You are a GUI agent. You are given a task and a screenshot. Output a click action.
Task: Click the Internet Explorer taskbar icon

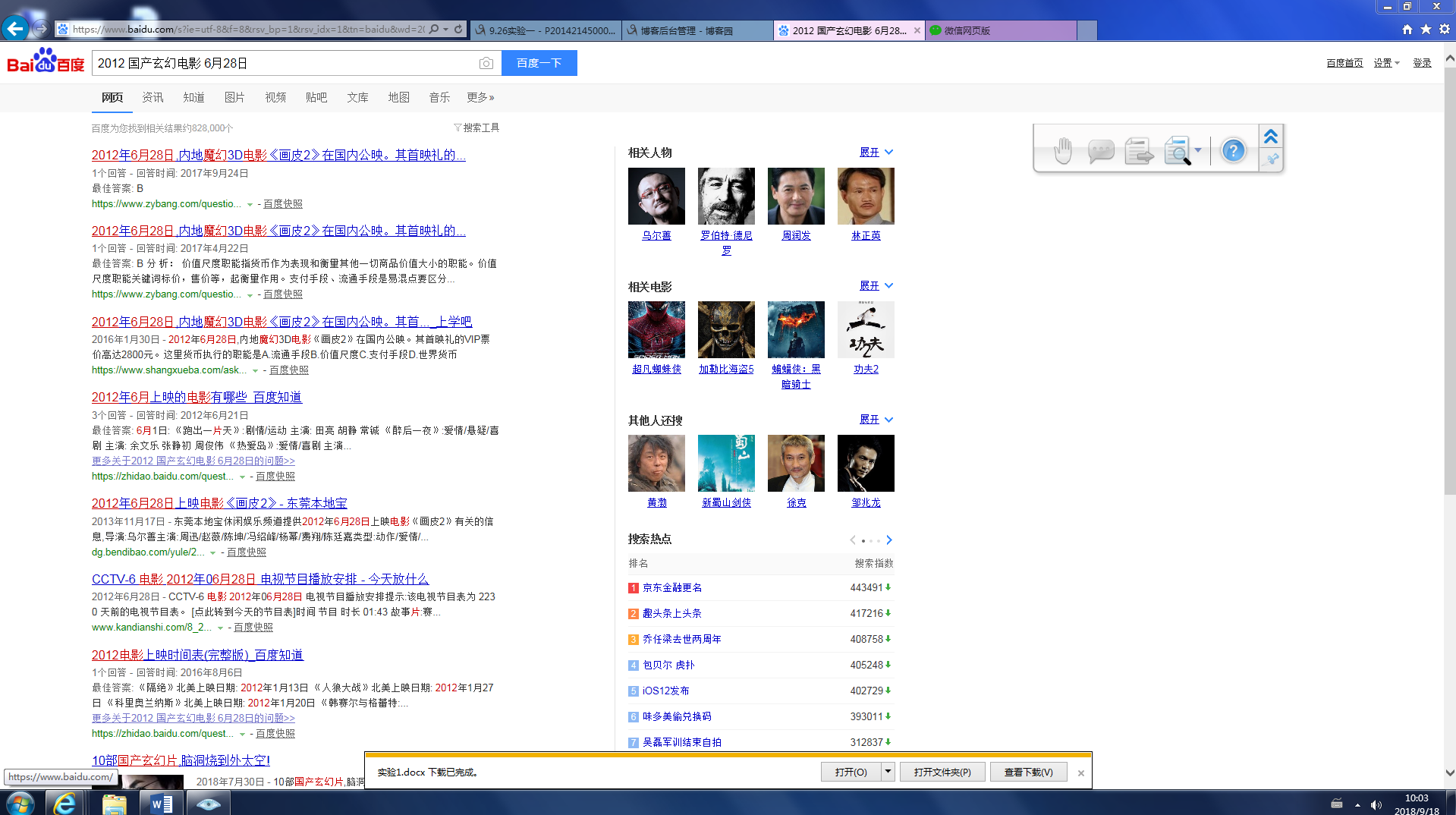[x=64, y=803]
